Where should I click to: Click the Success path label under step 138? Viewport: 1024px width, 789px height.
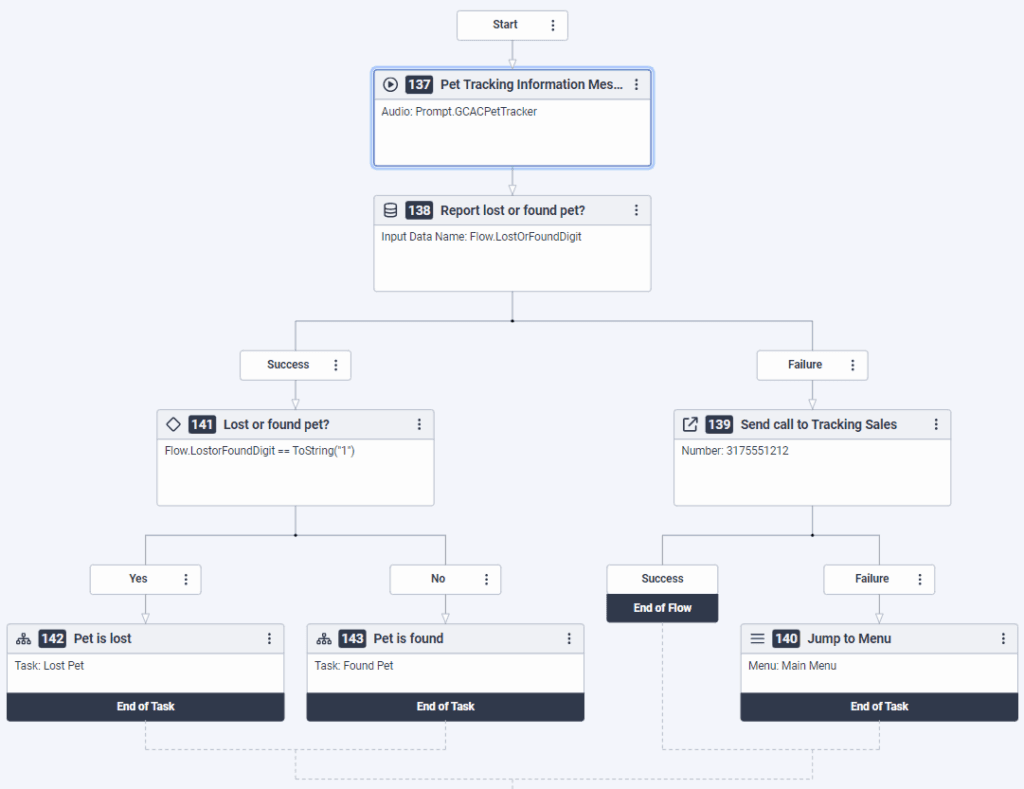(x=288, y=365)
